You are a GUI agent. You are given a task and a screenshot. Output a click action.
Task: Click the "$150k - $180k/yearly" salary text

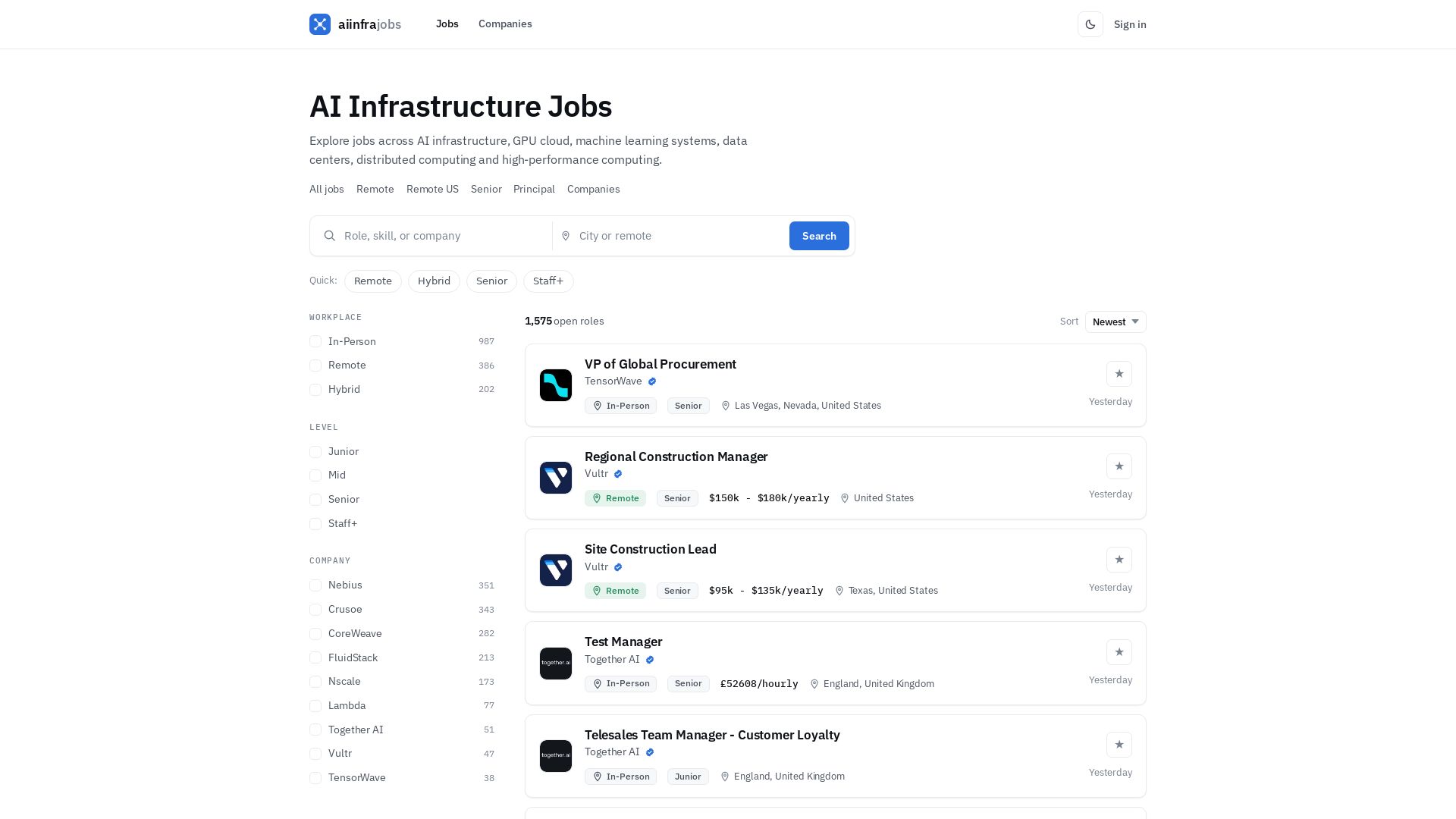coord(769,498)
